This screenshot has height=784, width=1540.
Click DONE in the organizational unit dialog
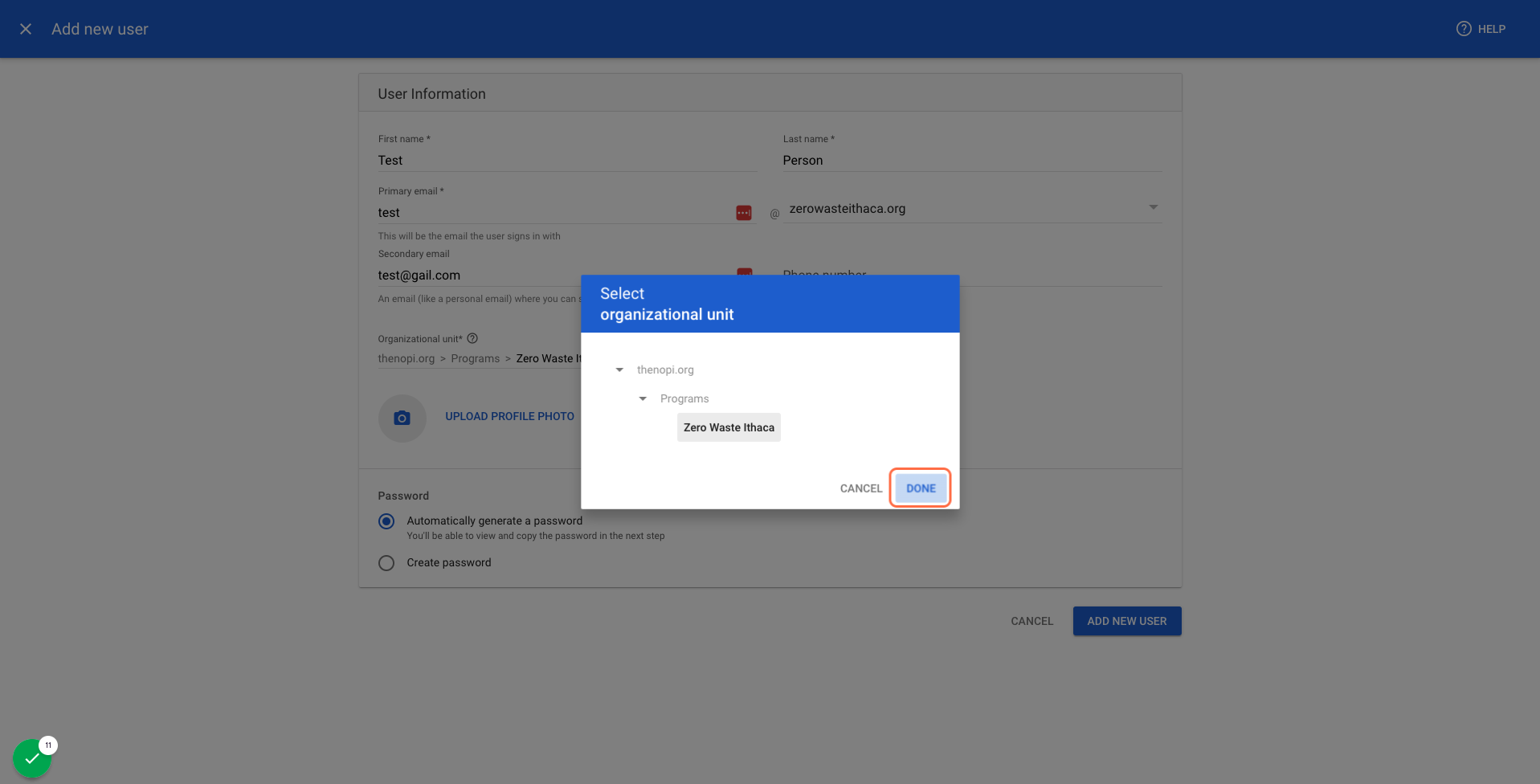921,488
